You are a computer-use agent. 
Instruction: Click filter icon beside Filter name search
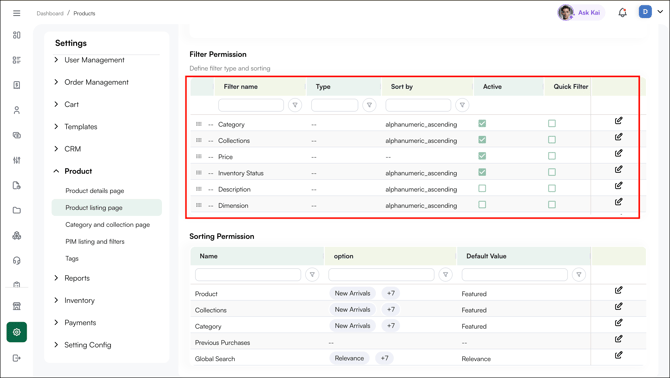coord(295,105)
